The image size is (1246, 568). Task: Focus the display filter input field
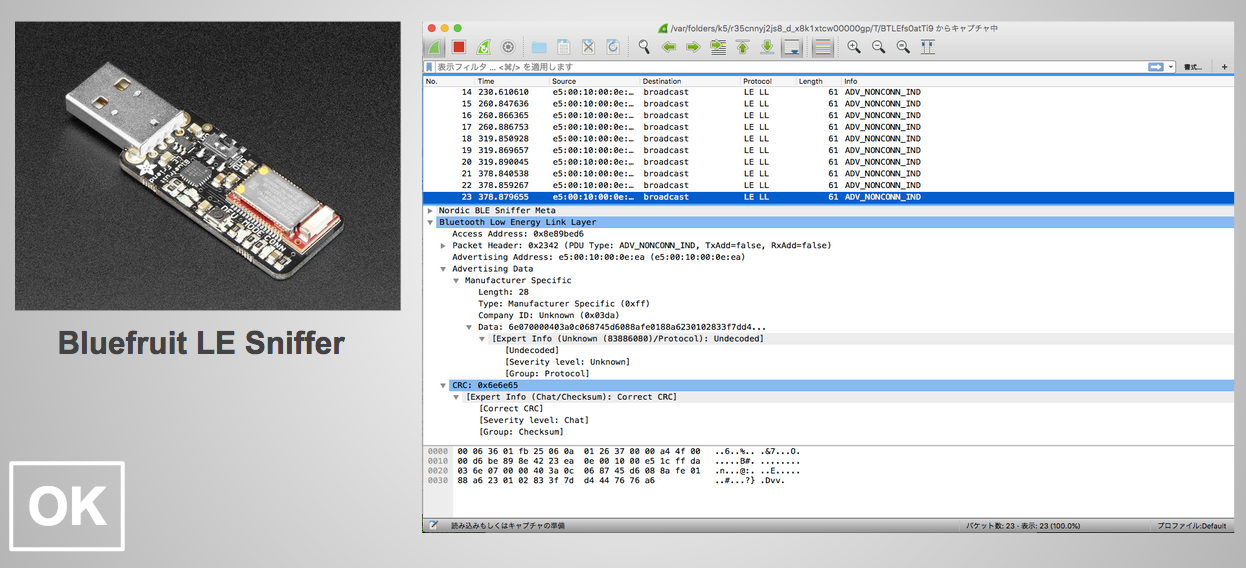pos(790,67)
